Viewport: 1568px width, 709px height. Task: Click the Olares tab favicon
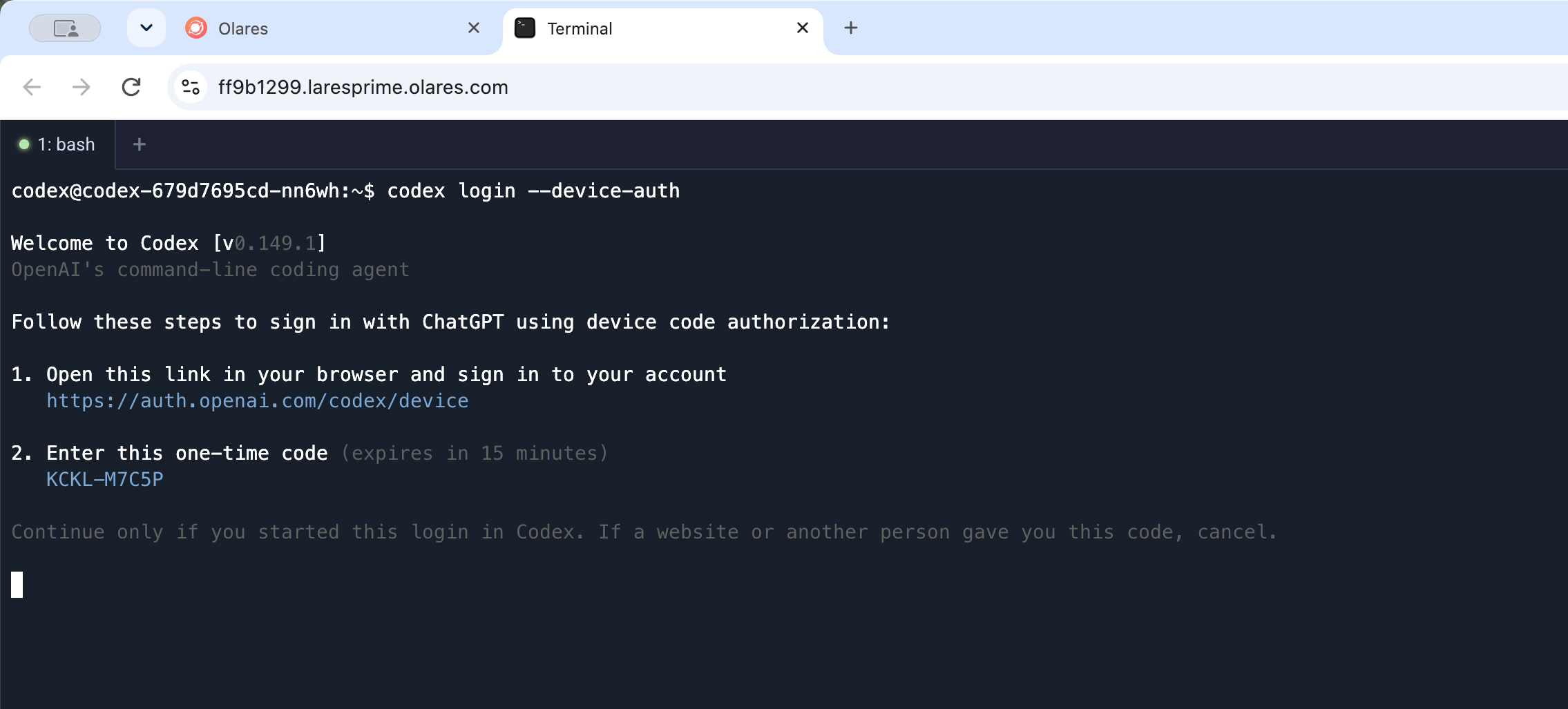pos(196,28)
